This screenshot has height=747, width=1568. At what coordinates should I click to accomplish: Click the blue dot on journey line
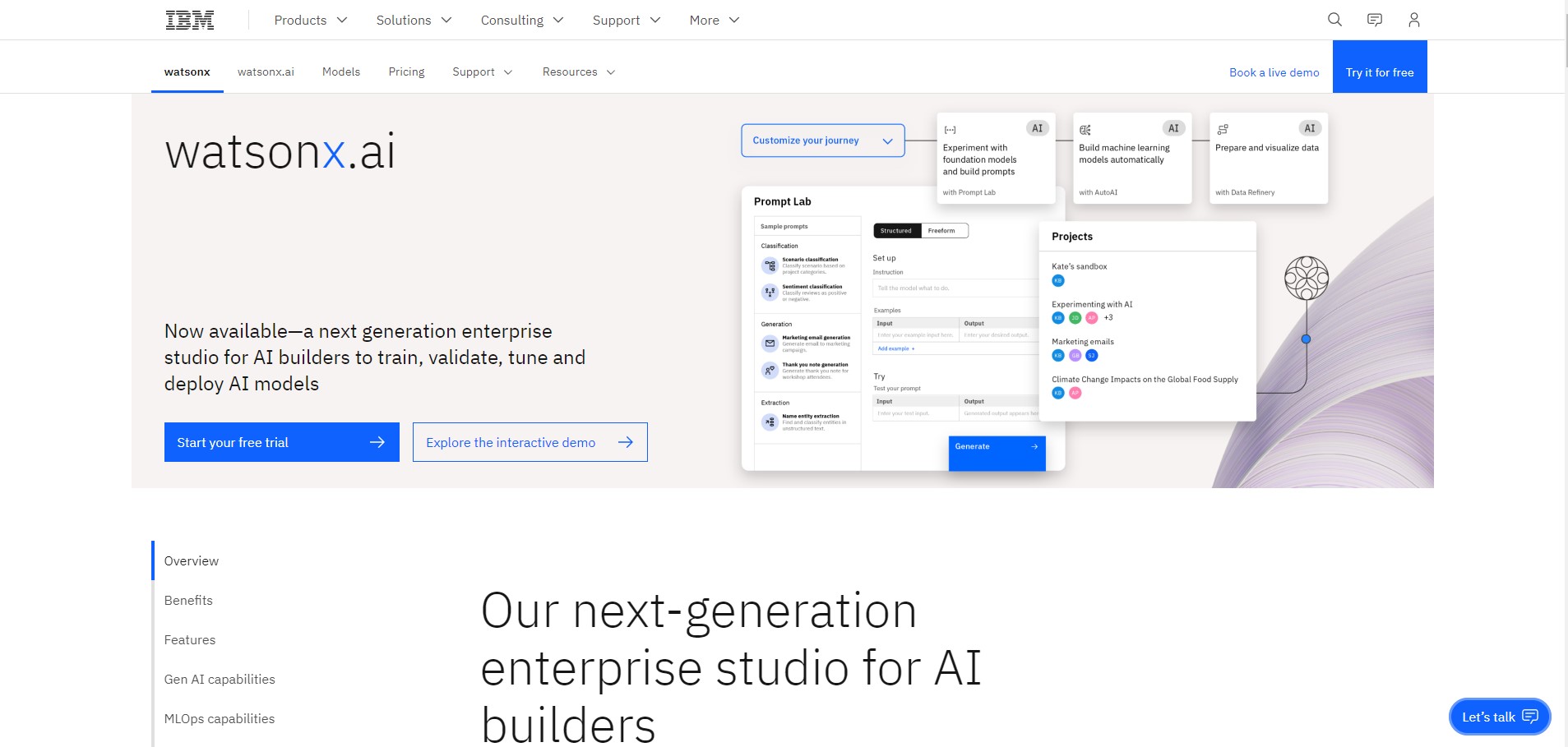coord(1306,339)
